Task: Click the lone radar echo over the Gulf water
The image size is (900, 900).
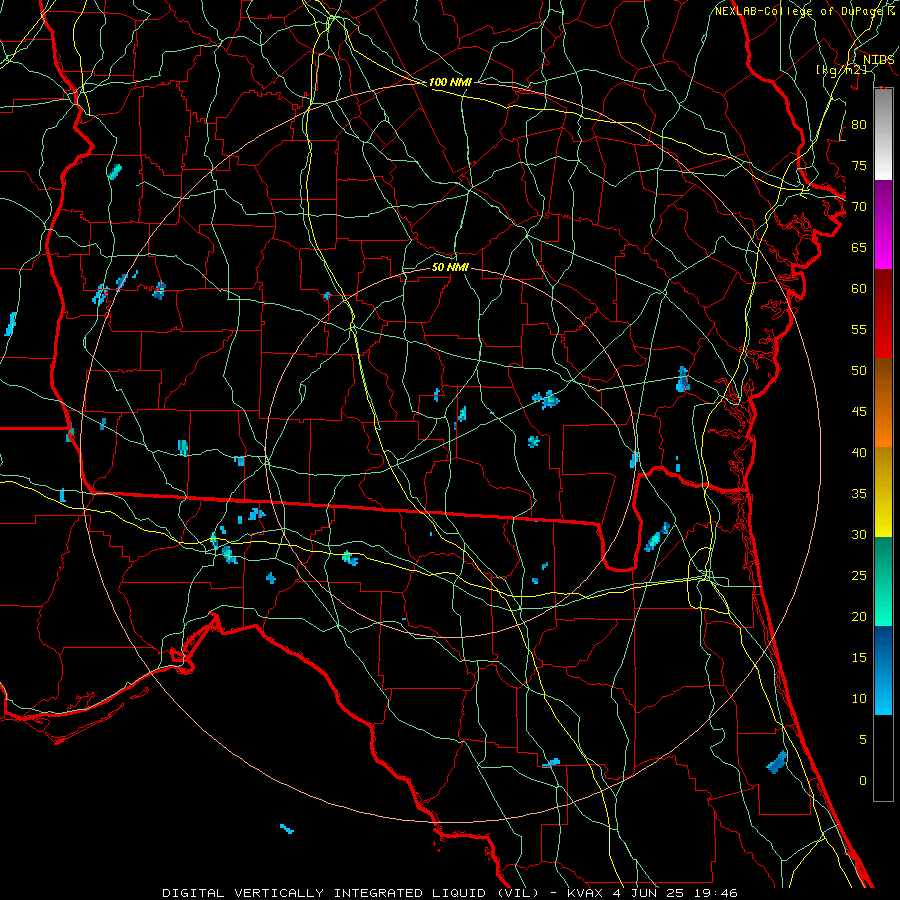Action: point(286,829)
